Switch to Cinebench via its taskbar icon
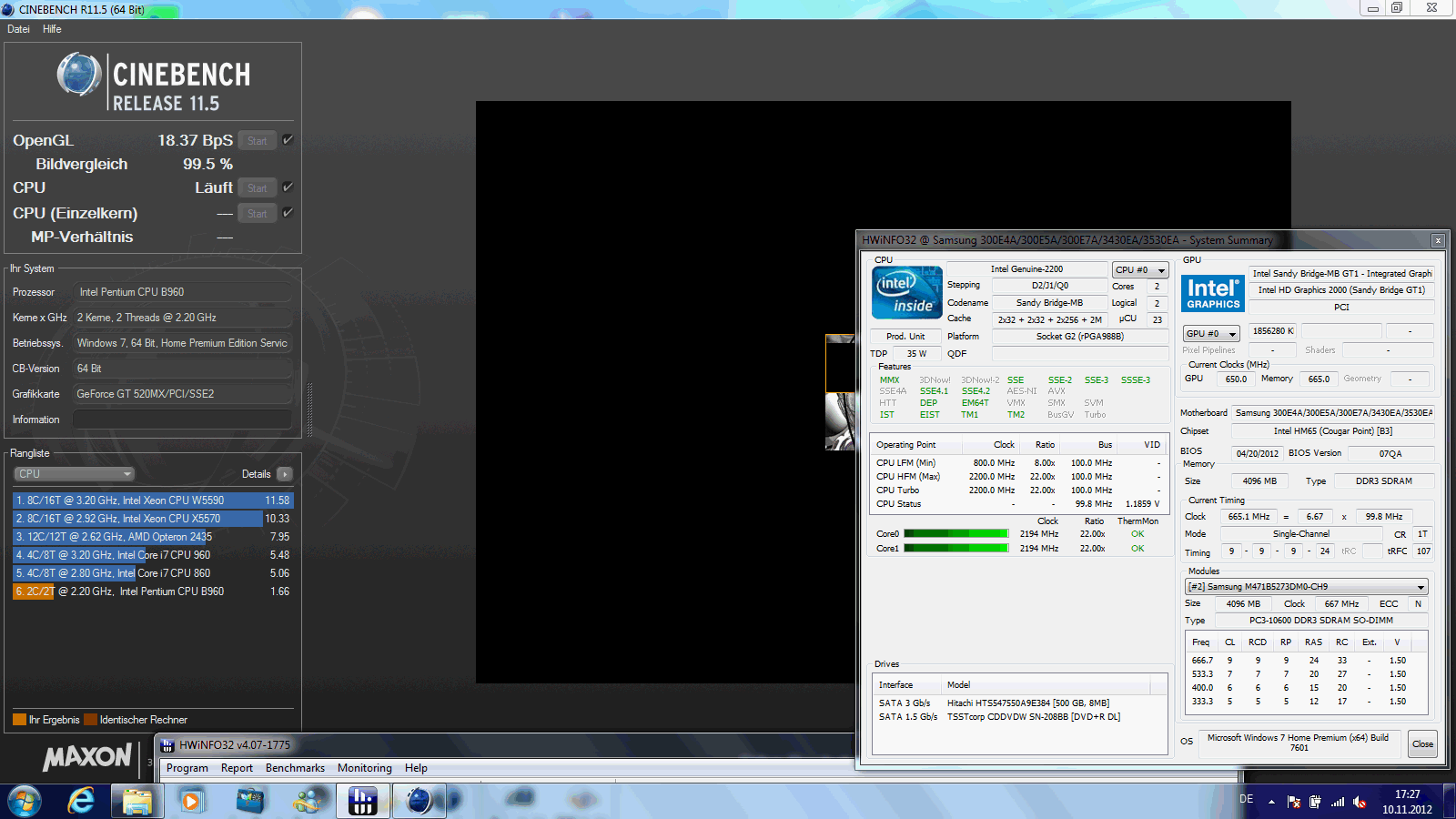Screen dimensions: 1456x819 tap(420, 801)
